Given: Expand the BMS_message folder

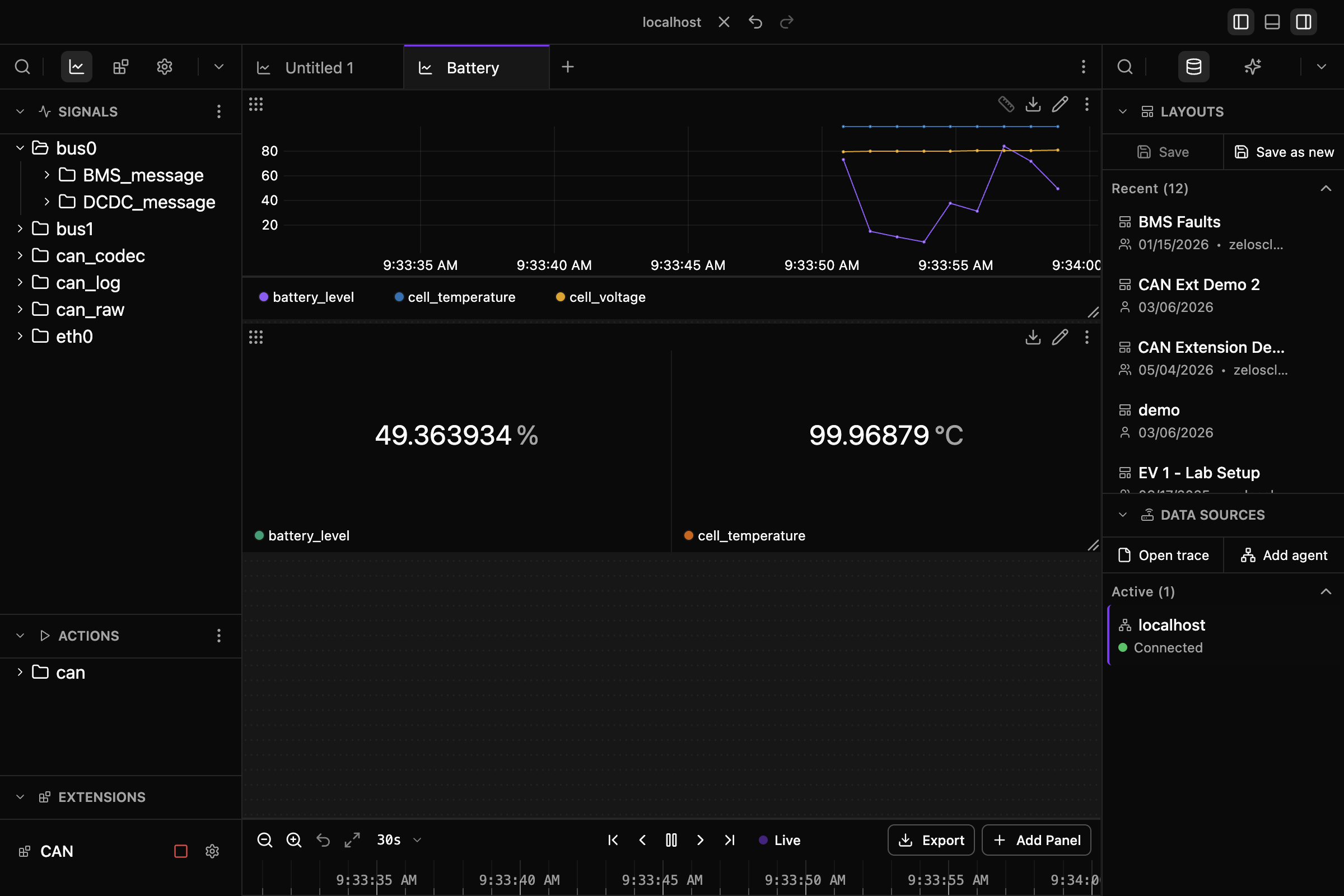Looking at the screenshot, I should [x=47, y=175].
